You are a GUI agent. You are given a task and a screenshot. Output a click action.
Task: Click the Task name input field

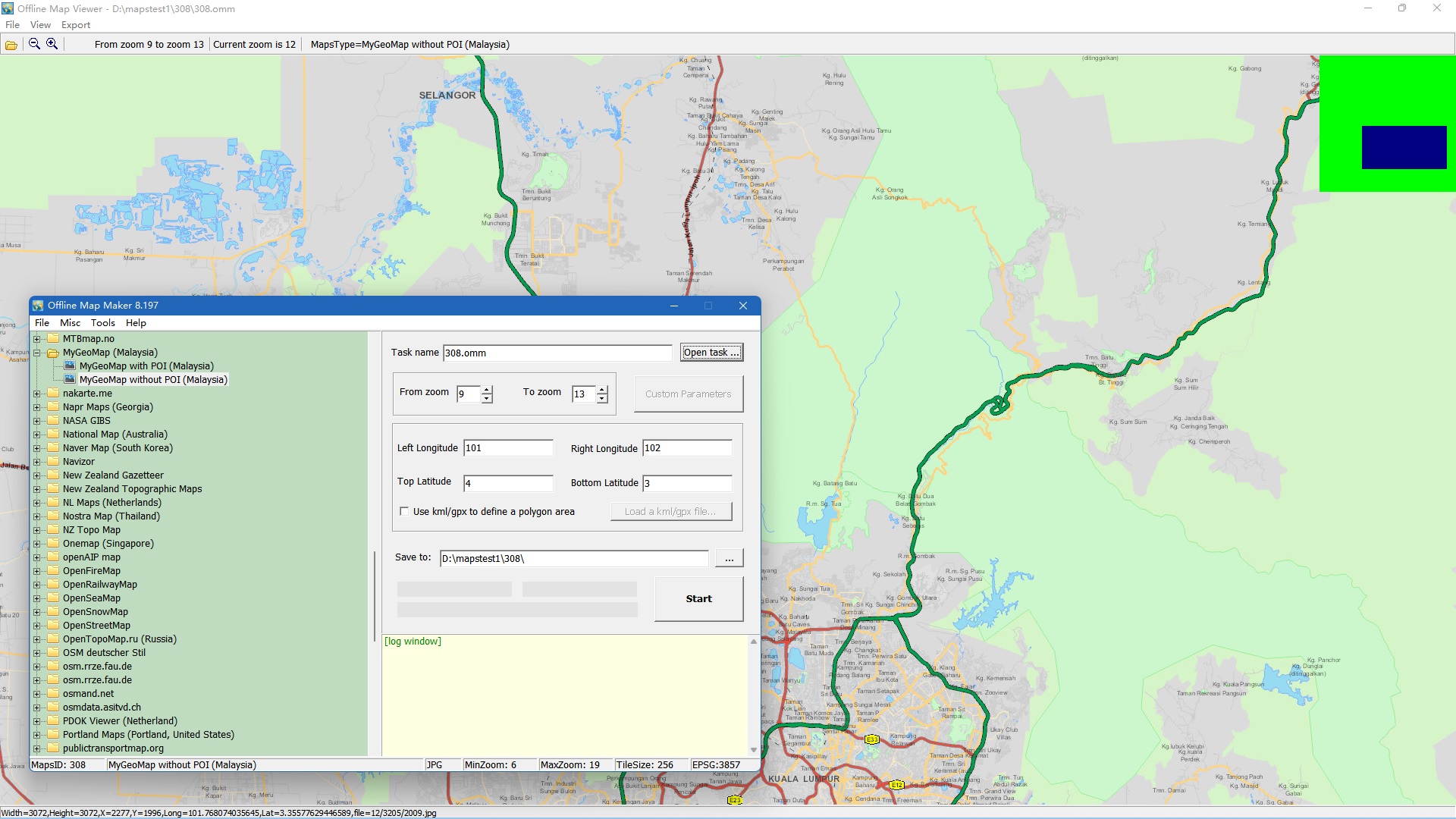[x=557, y=353]
